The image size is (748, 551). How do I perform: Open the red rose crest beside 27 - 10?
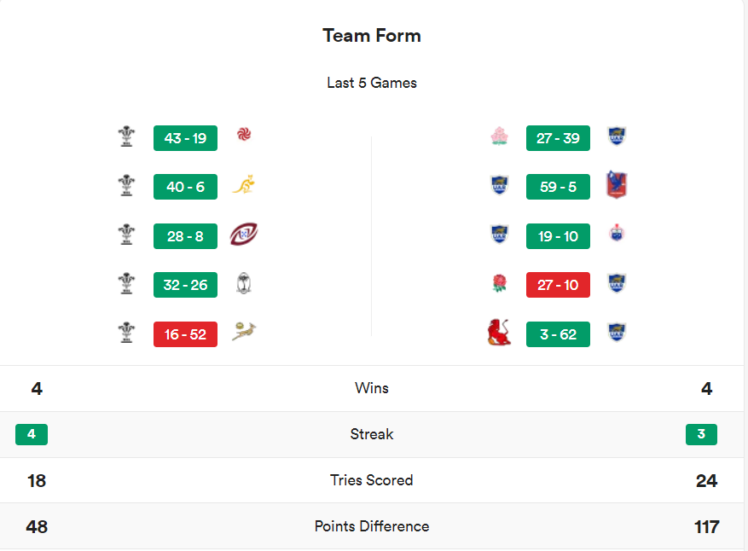(499, 284)
